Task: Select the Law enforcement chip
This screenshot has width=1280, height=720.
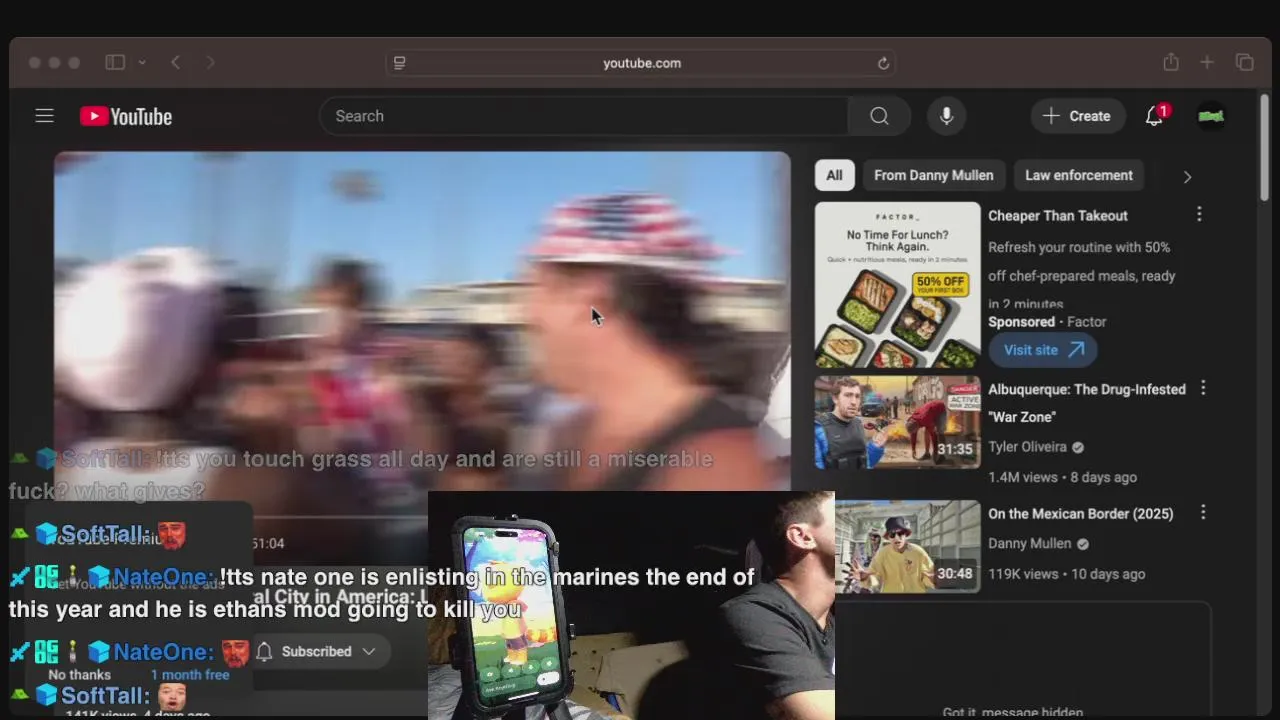Action: [x=1079, y=175]
